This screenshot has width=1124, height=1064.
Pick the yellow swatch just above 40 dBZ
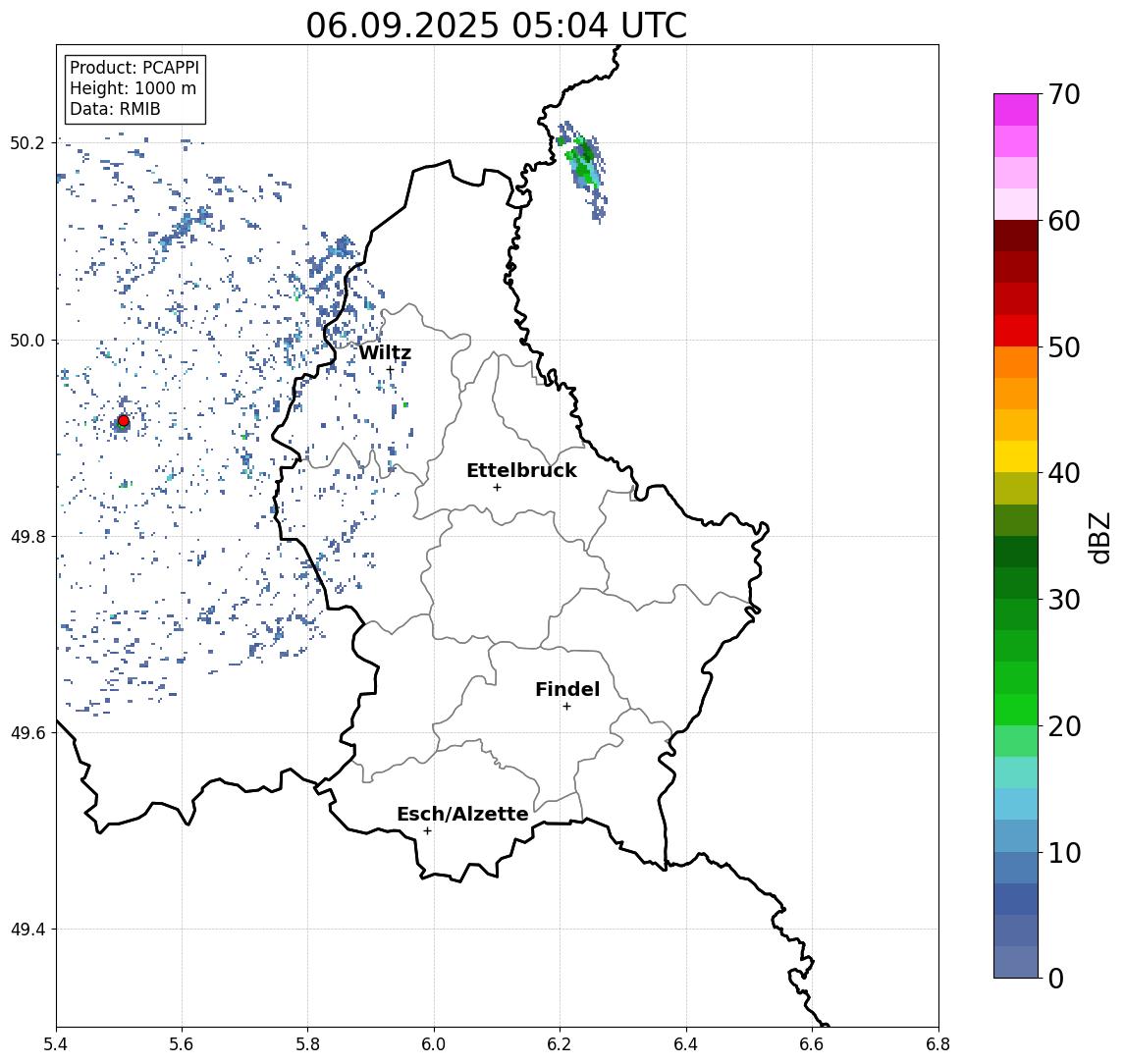pos(1016,456)
